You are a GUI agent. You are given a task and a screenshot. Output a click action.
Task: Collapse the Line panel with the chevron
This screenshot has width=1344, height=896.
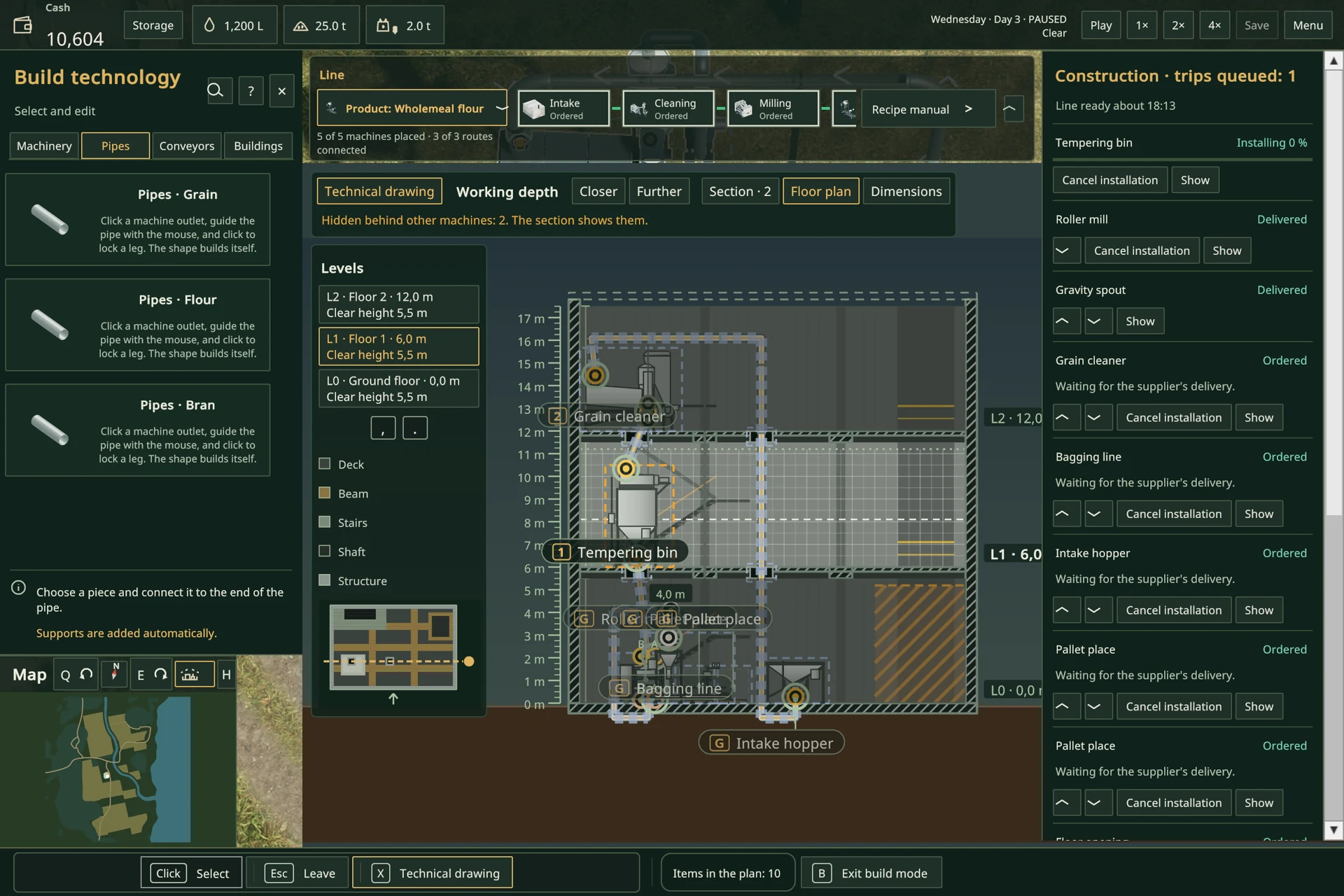click(x=1013, y=108)
